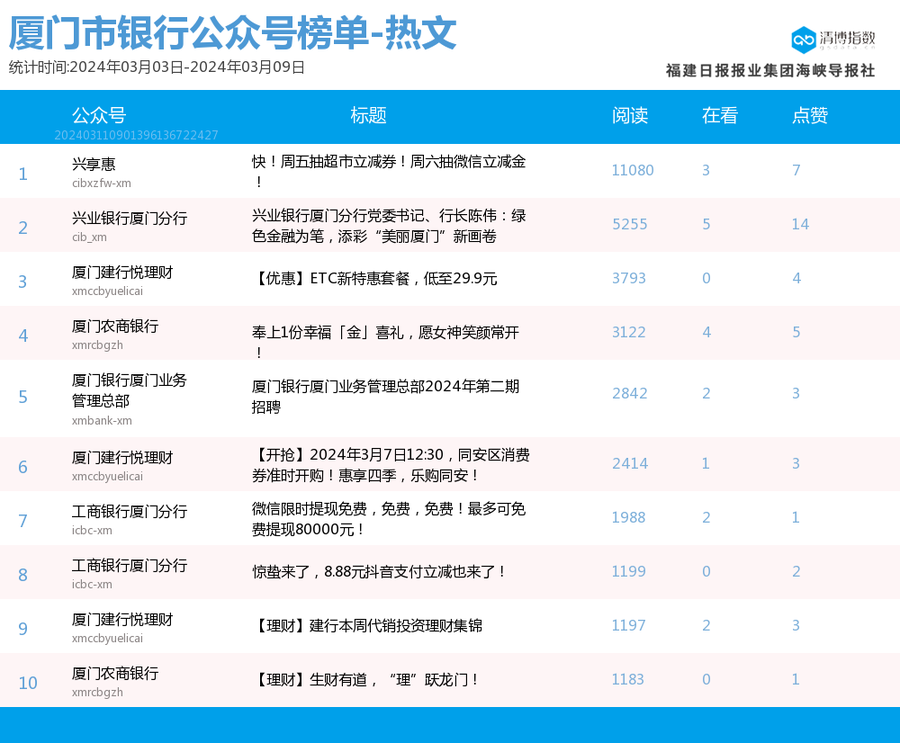Click the read count 2842

tap(629, 393)
